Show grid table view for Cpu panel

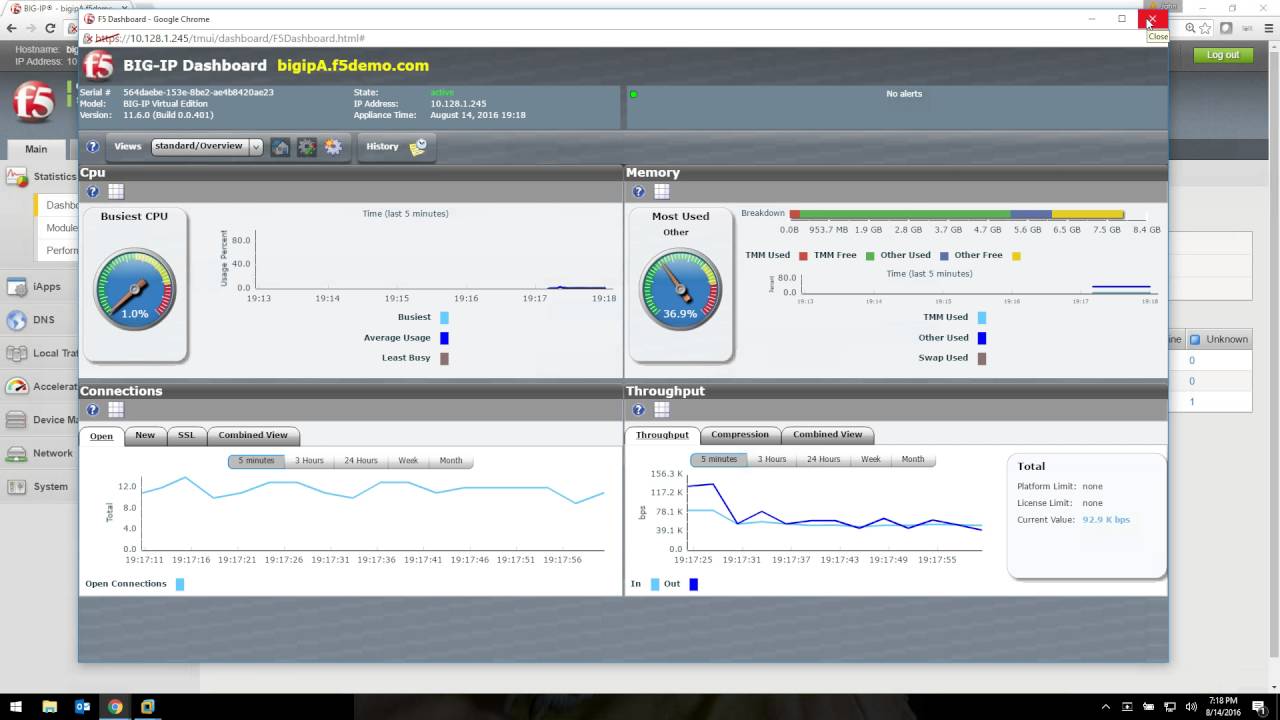(x=116, y=192)
